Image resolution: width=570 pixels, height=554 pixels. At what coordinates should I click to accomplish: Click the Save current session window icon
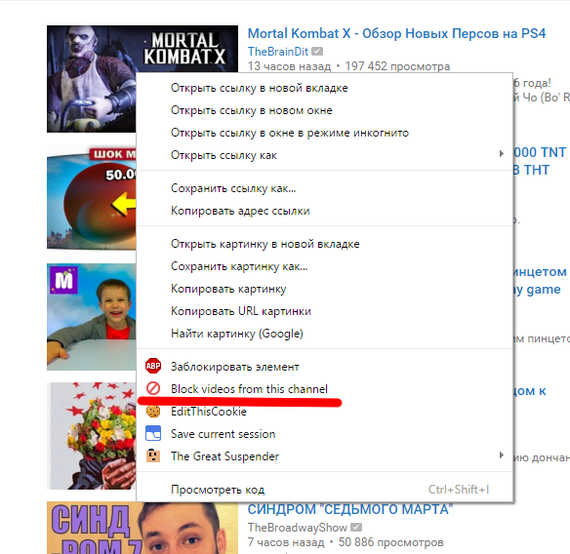pyautogui.click(x=153, y=434)
